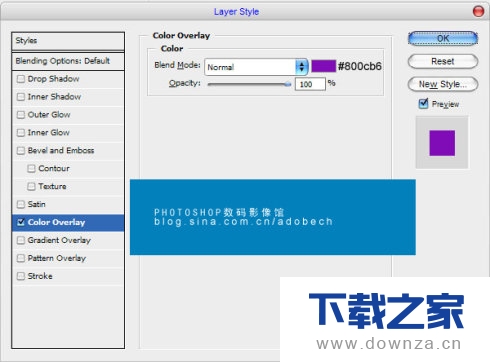Select the Drop Shadow style entry
The image size is (490, 362).
click(68, 79)
